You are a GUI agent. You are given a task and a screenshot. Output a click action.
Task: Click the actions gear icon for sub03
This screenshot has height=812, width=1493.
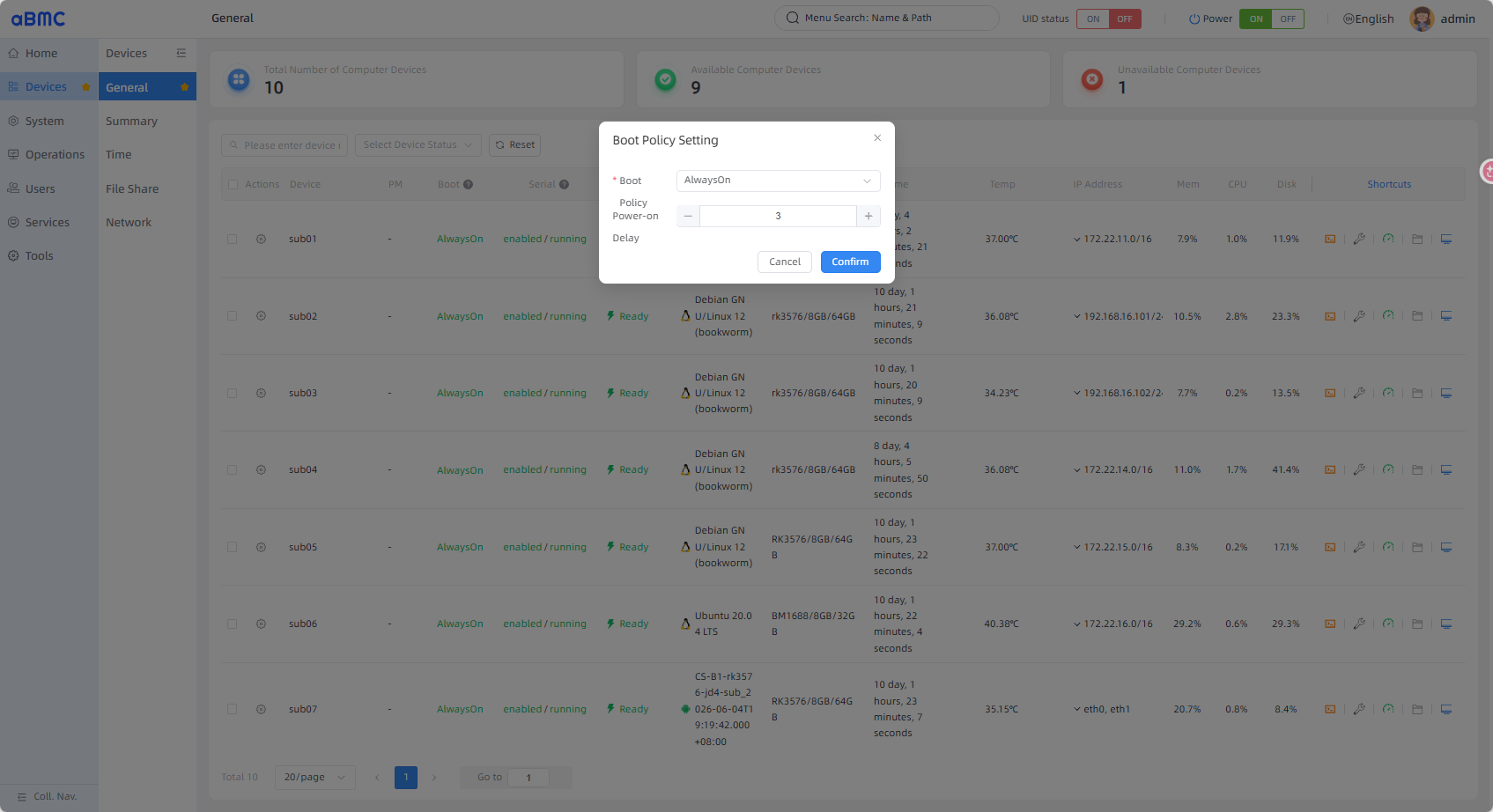(261, 393)
